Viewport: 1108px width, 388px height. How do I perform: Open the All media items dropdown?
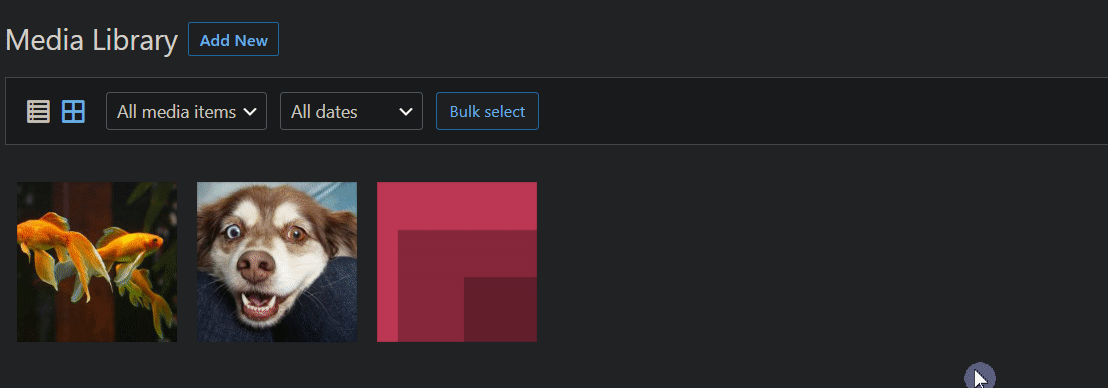[x=187, y=111]
